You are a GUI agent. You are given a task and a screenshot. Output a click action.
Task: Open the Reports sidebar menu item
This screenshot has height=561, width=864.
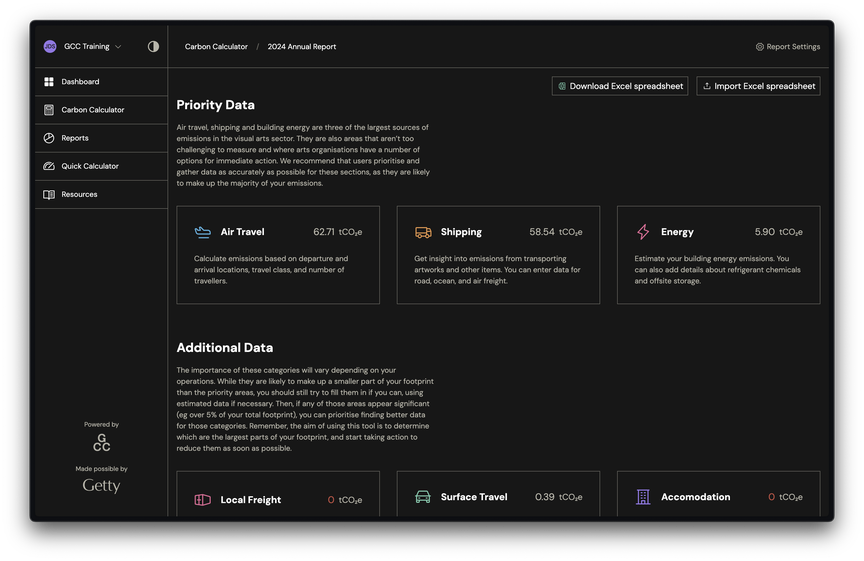[75, 138]
